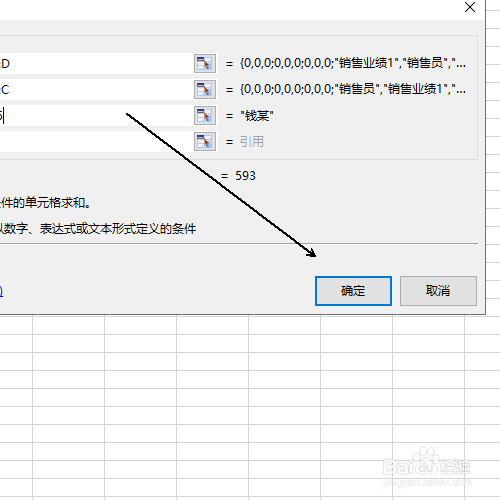This screenshot has height=500, width=500.
Task: Focus the input field ending in C
Action: click(96, 89)
